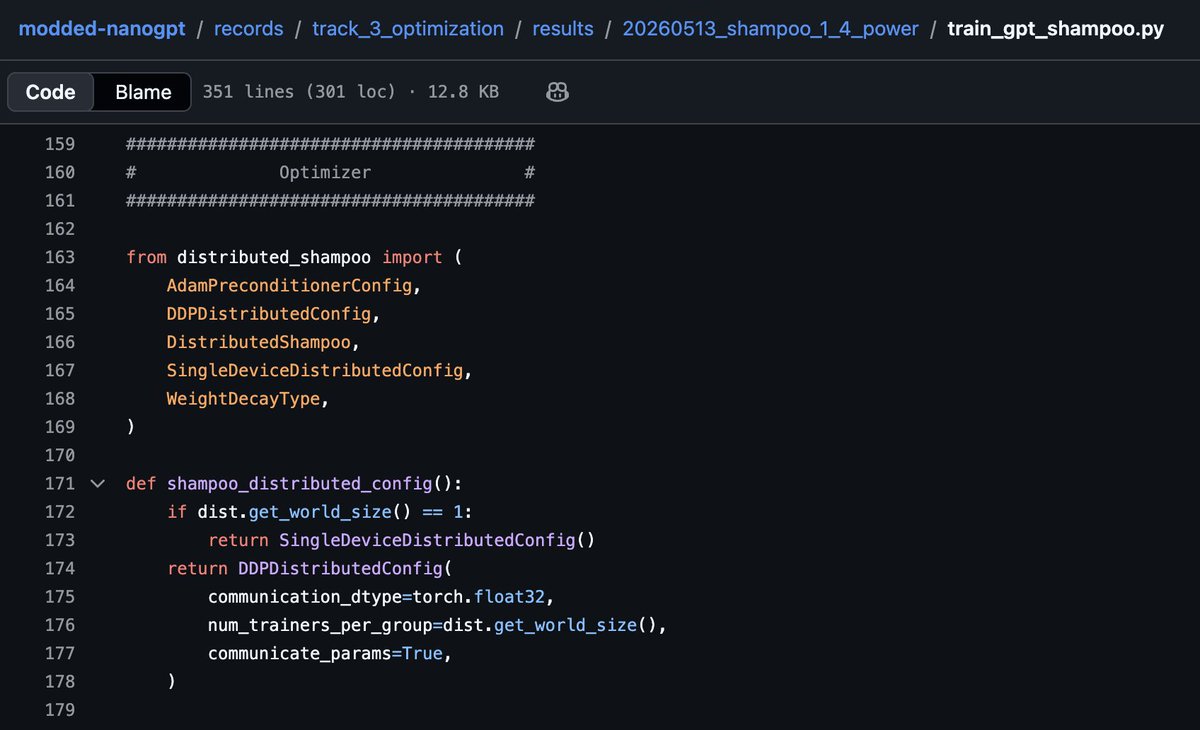Click SingleDeviceDistributedConfig on line 167
The image size is (1200, 730).
(316, 370)
